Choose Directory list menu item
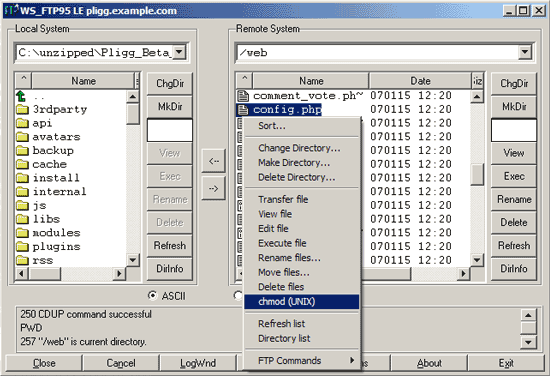 tap(302, 338)
